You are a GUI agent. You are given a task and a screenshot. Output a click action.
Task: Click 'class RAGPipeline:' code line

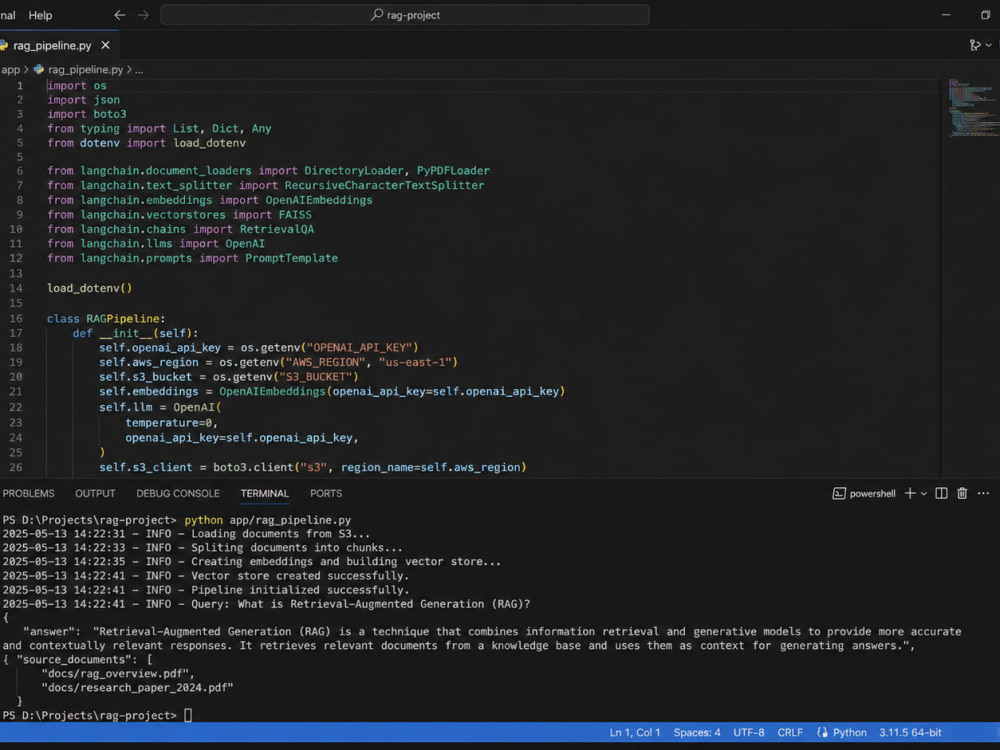coord(106,318)
